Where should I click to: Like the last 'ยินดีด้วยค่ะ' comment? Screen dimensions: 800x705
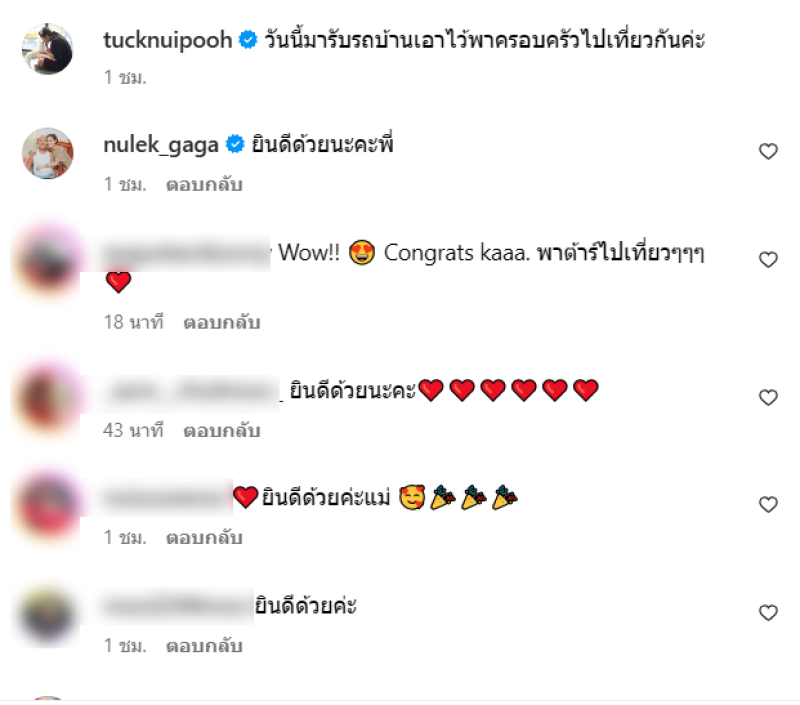coord(768,613)
